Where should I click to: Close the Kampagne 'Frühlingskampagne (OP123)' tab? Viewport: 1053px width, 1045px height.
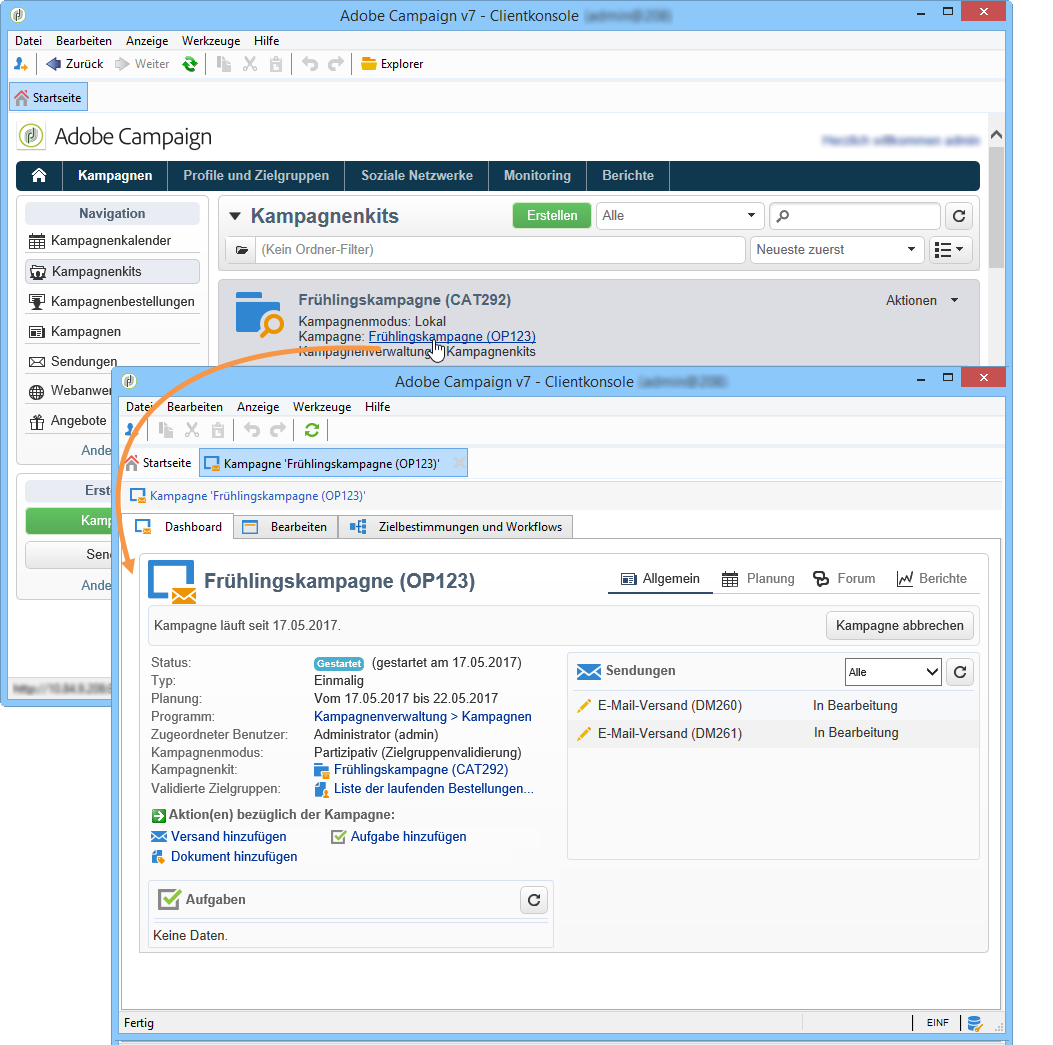pyautogui.click(x=459, y=463)
